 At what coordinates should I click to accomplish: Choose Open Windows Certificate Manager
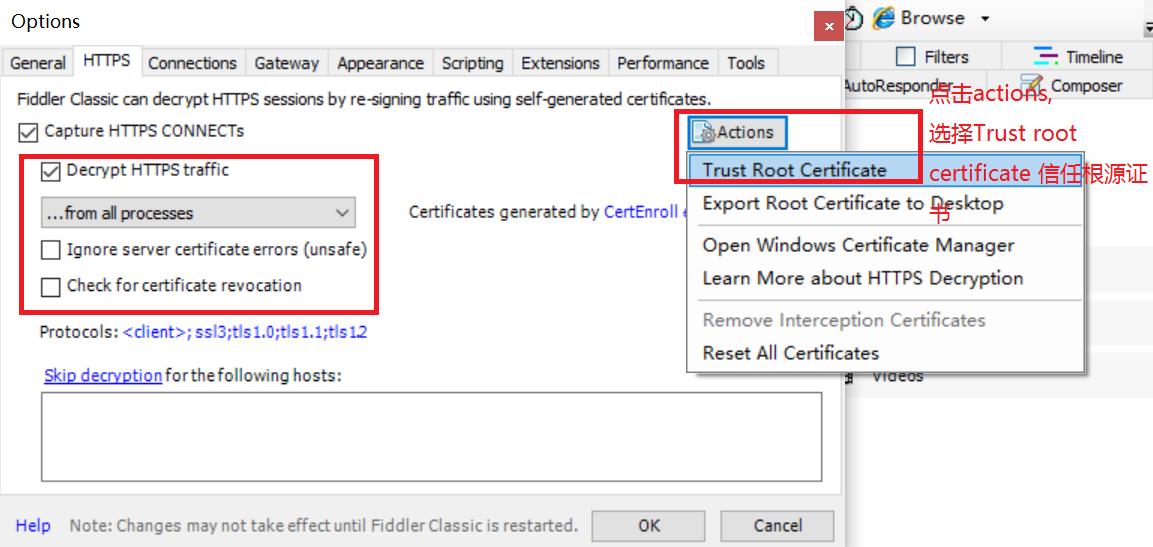(885, 246)
